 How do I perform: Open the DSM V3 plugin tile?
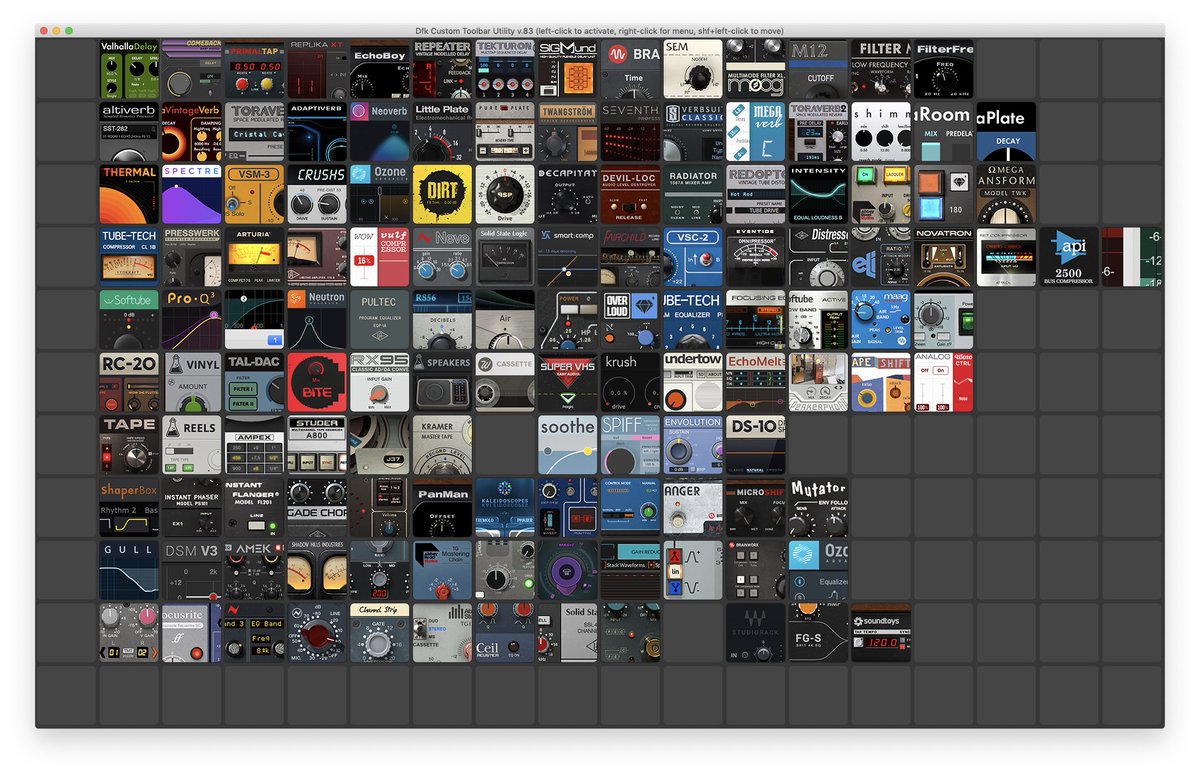[192, 571]
